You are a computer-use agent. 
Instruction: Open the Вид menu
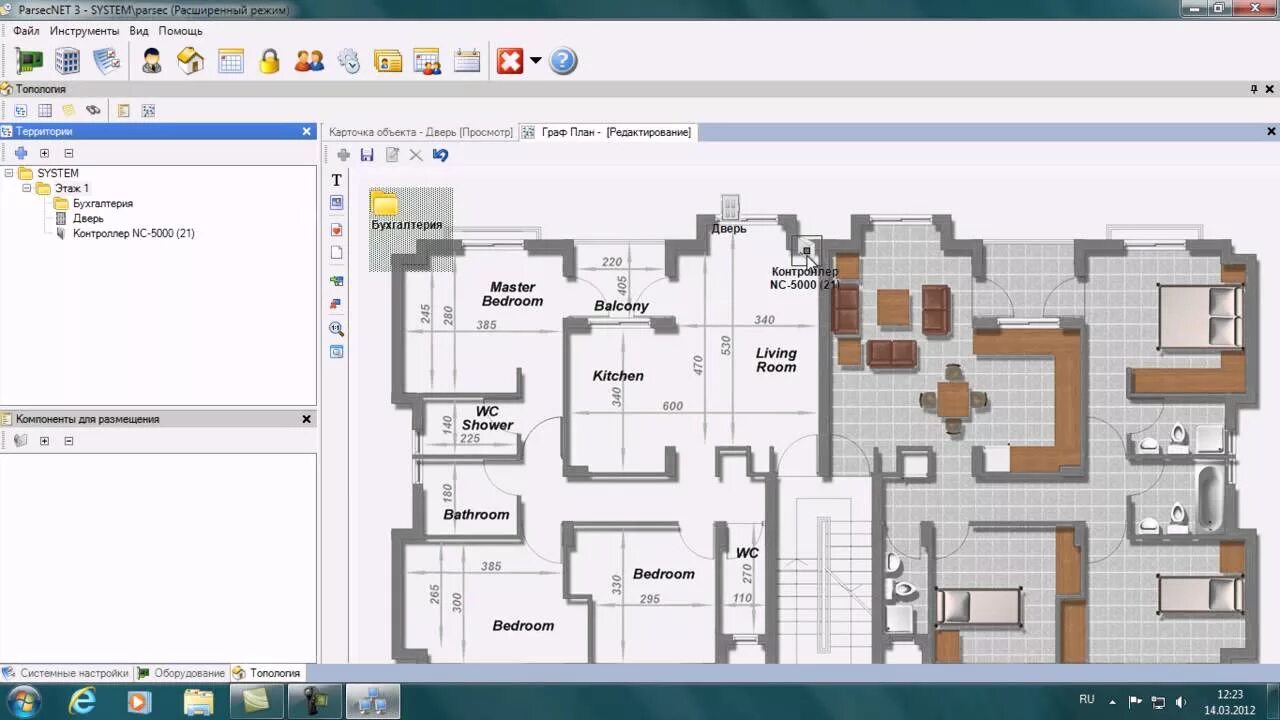pos(139,31)
